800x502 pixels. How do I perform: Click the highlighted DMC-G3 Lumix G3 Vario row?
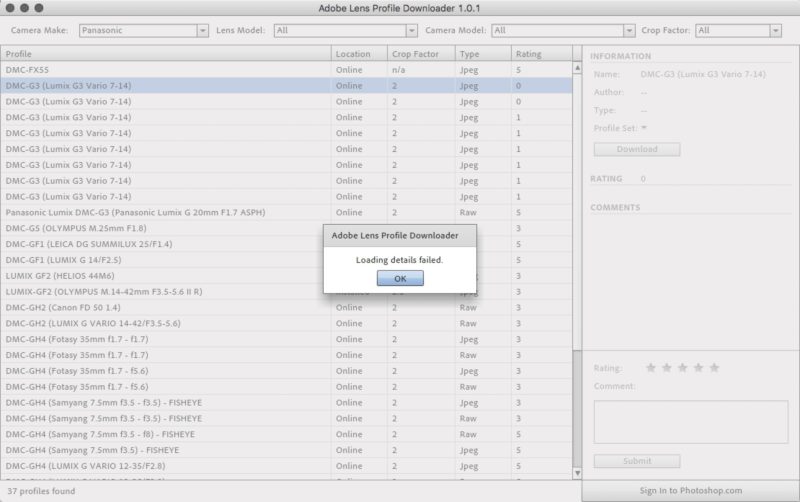click(286, 86)
